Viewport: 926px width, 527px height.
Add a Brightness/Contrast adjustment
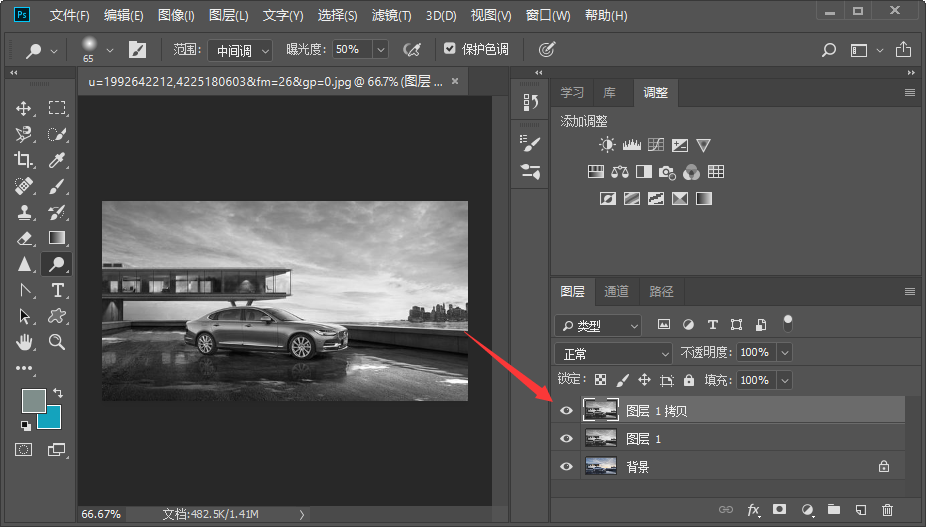[607, 145]
